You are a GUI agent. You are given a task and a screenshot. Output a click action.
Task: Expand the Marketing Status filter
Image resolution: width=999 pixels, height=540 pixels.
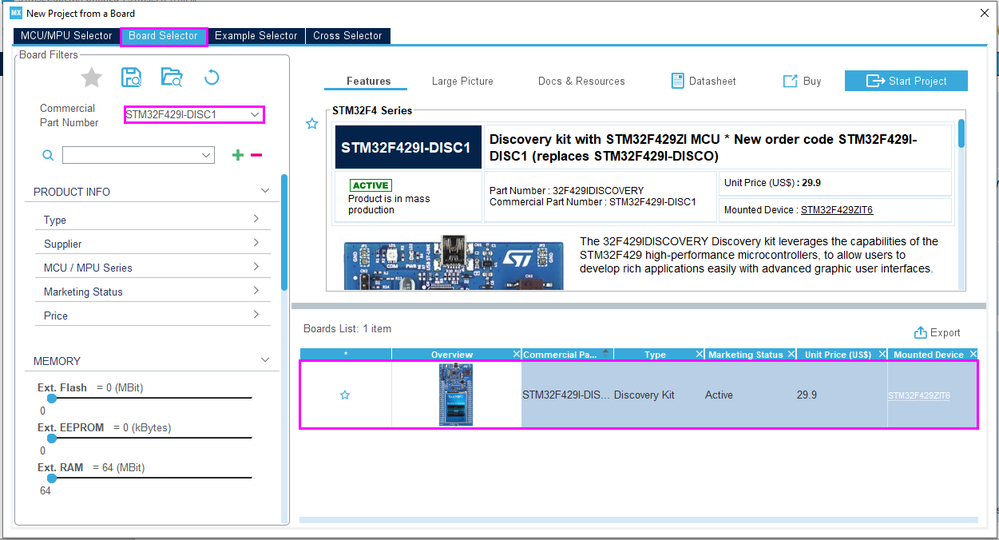point(256,290)
